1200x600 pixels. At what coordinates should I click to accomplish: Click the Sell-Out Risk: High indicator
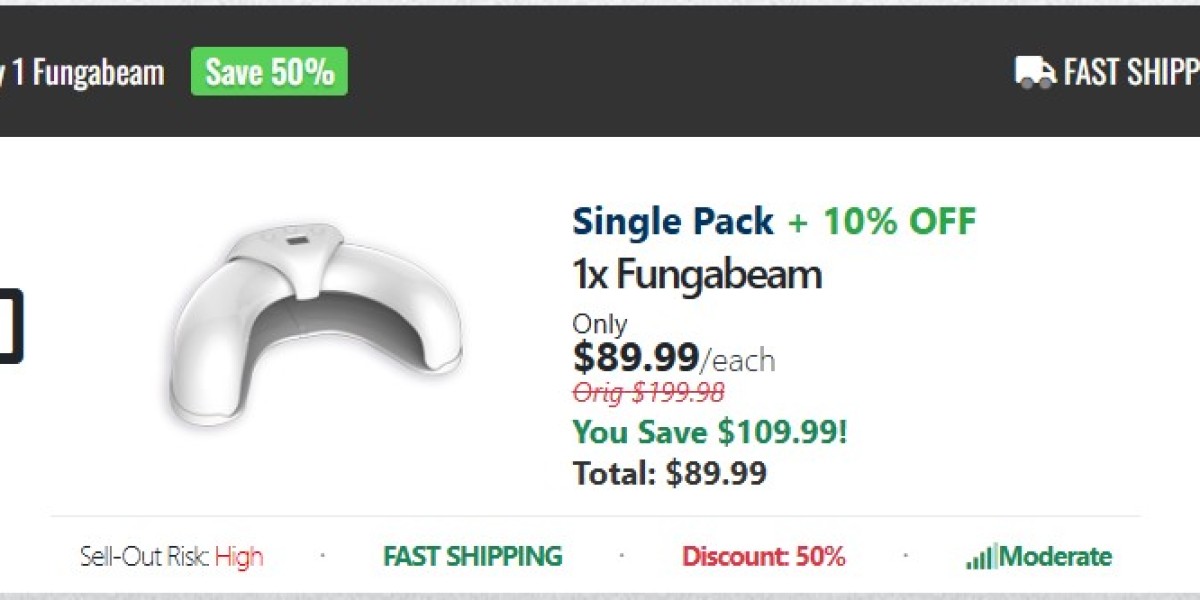pos(171,556)
